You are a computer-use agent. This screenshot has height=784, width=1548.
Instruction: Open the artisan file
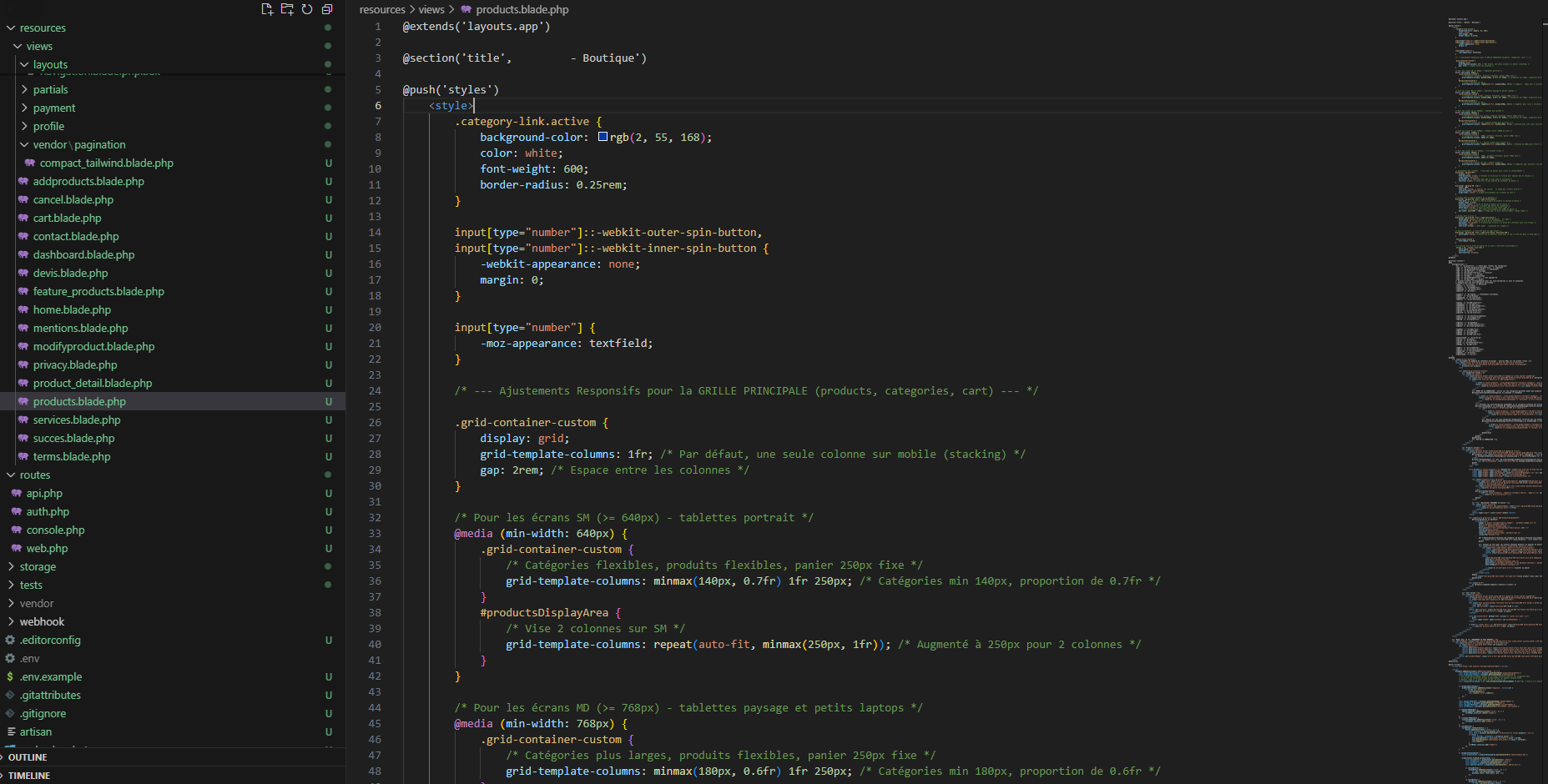point(172,731)
